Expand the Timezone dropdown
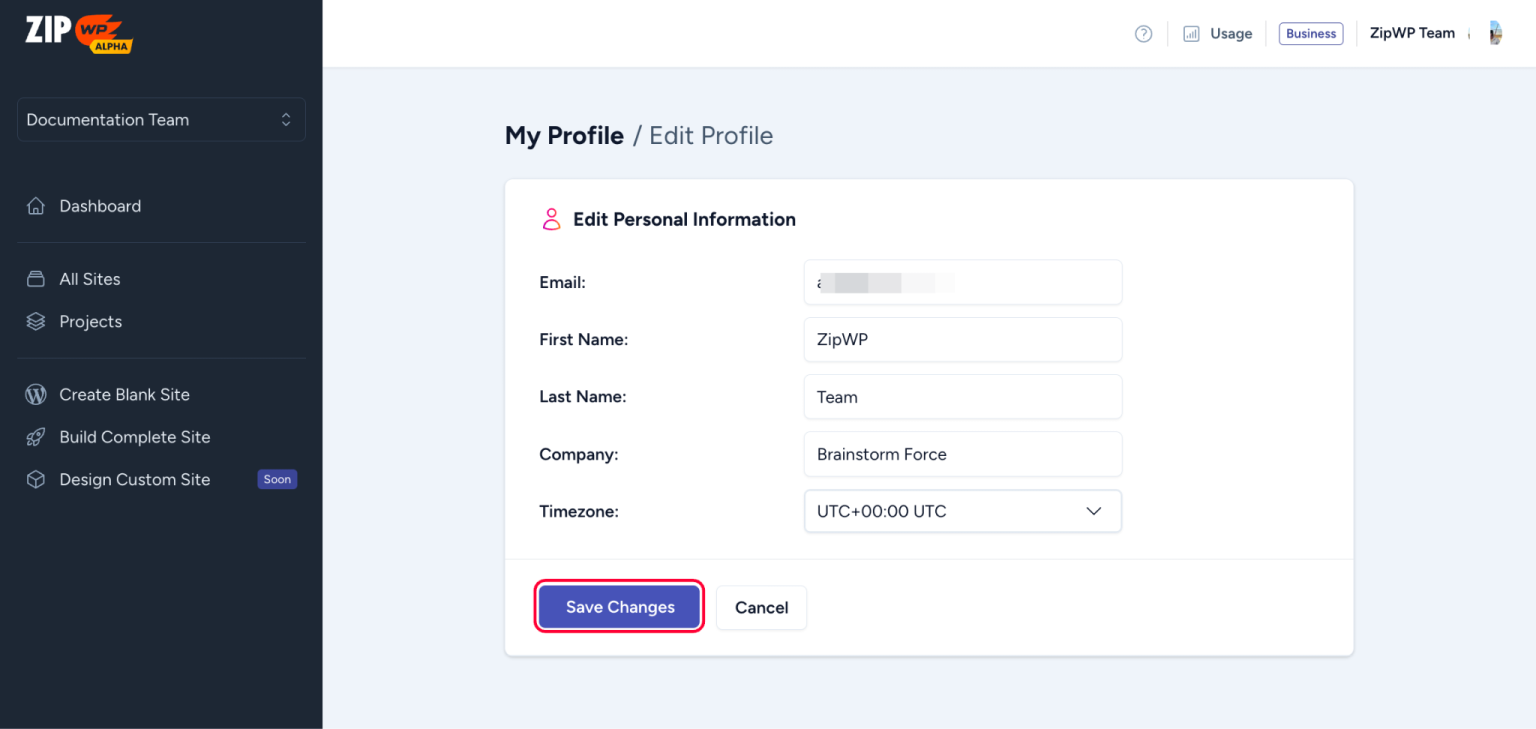1536x729 pixels. [x=1093, y=511]
